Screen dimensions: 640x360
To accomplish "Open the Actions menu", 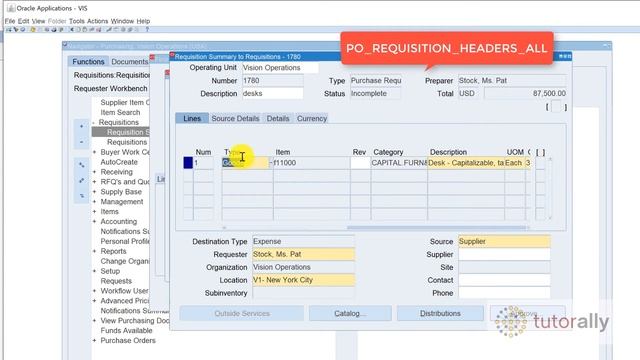I will point(98,21).
